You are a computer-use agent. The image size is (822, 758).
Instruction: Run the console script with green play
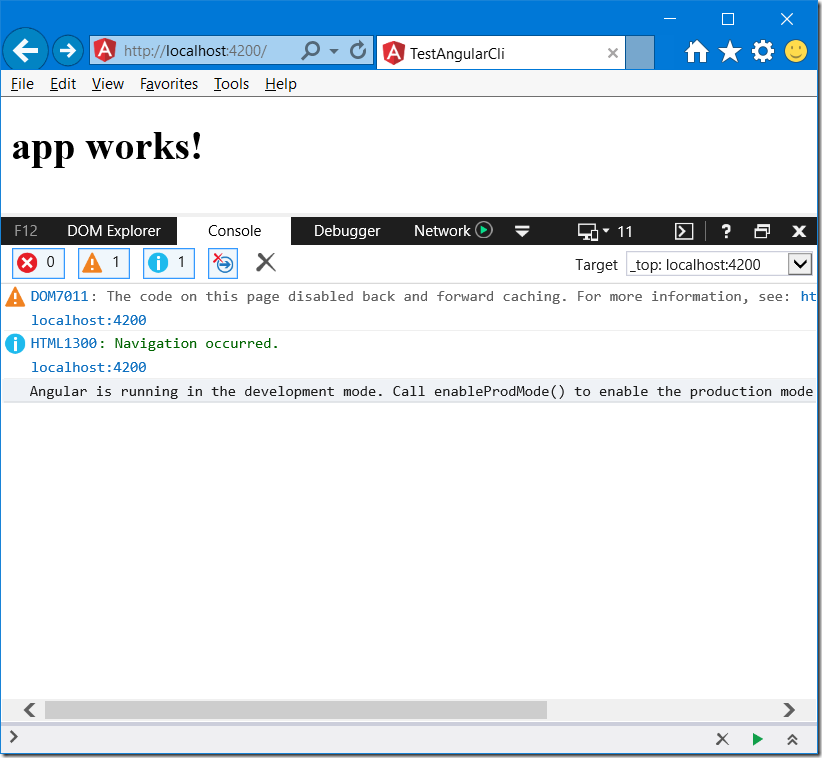(757, 739)
